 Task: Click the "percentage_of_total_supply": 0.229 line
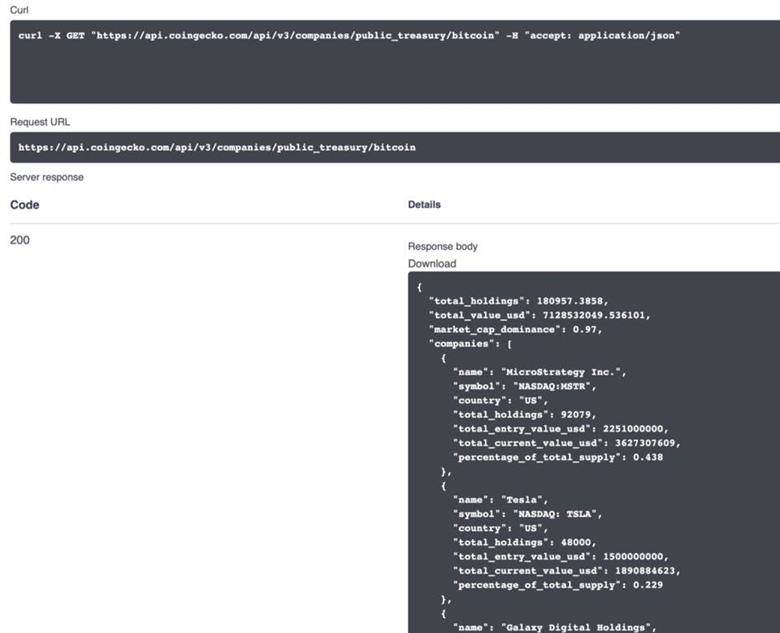coord(558,585)
